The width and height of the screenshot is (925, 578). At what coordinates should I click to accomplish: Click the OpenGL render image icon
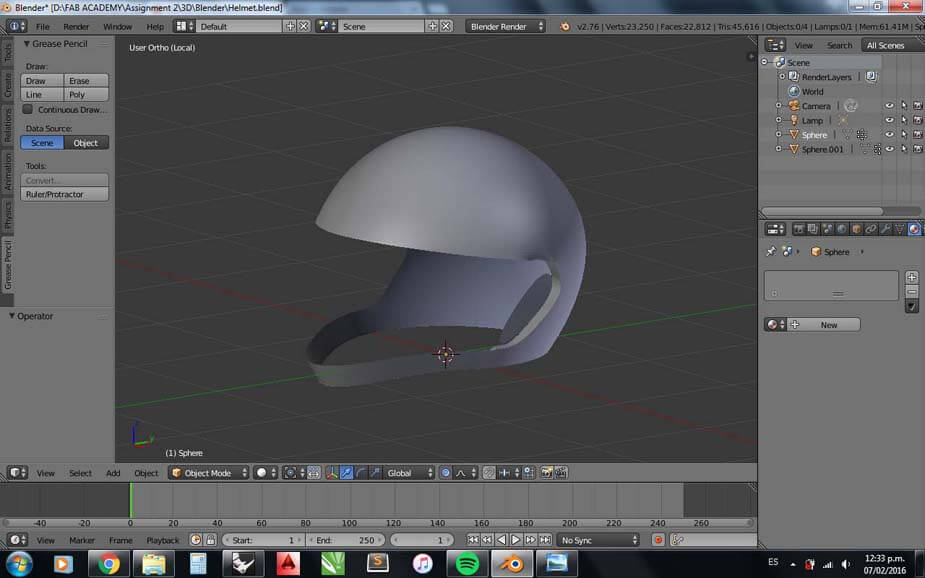point(547,473)
